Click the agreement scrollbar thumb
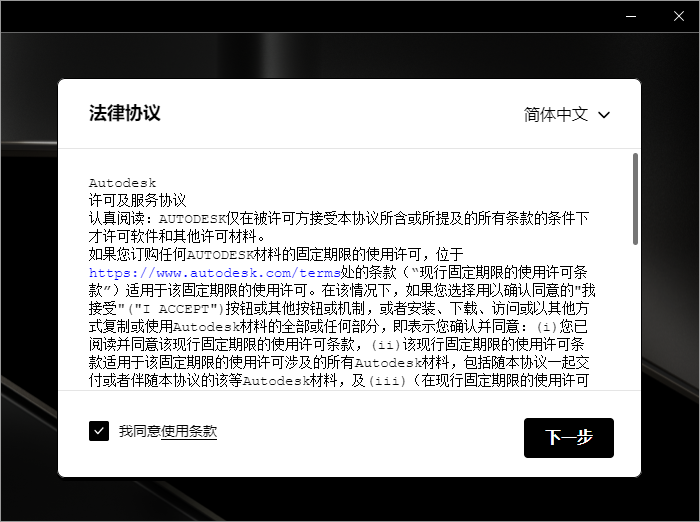The height and width of the screenshot is (522, 700). [635, 198]
